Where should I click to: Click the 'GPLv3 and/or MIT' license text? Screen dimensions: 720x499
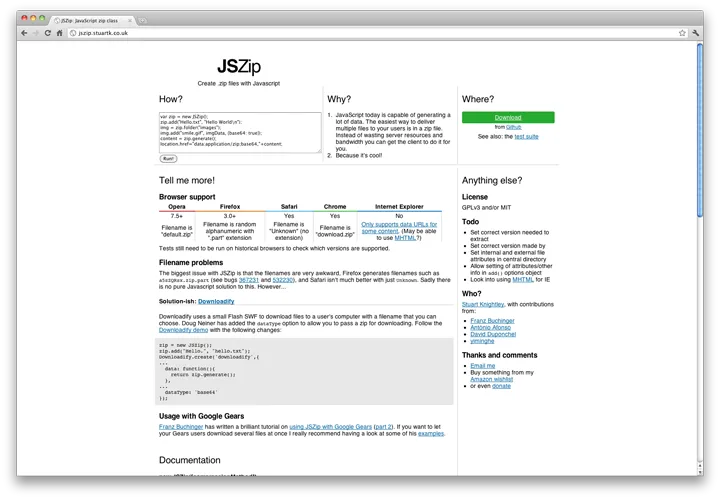click(x=486, y=208)
